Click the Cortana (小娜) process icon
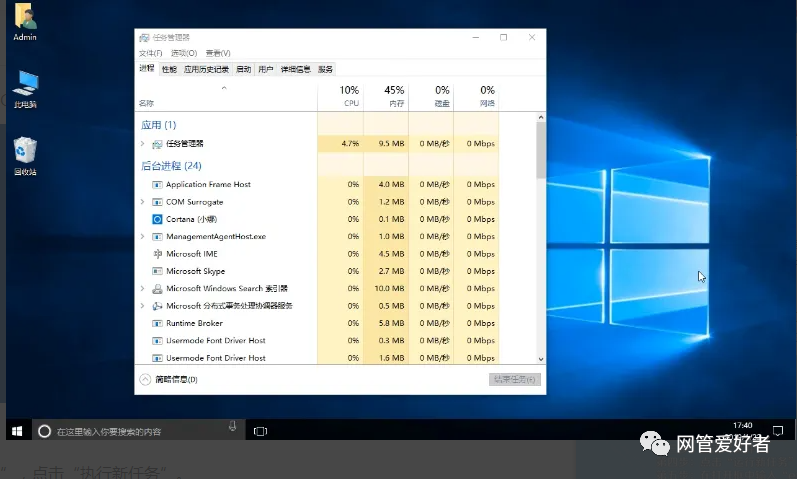This screenshot has width=797, height=479. pyautogui.click(x=157, y=219)
